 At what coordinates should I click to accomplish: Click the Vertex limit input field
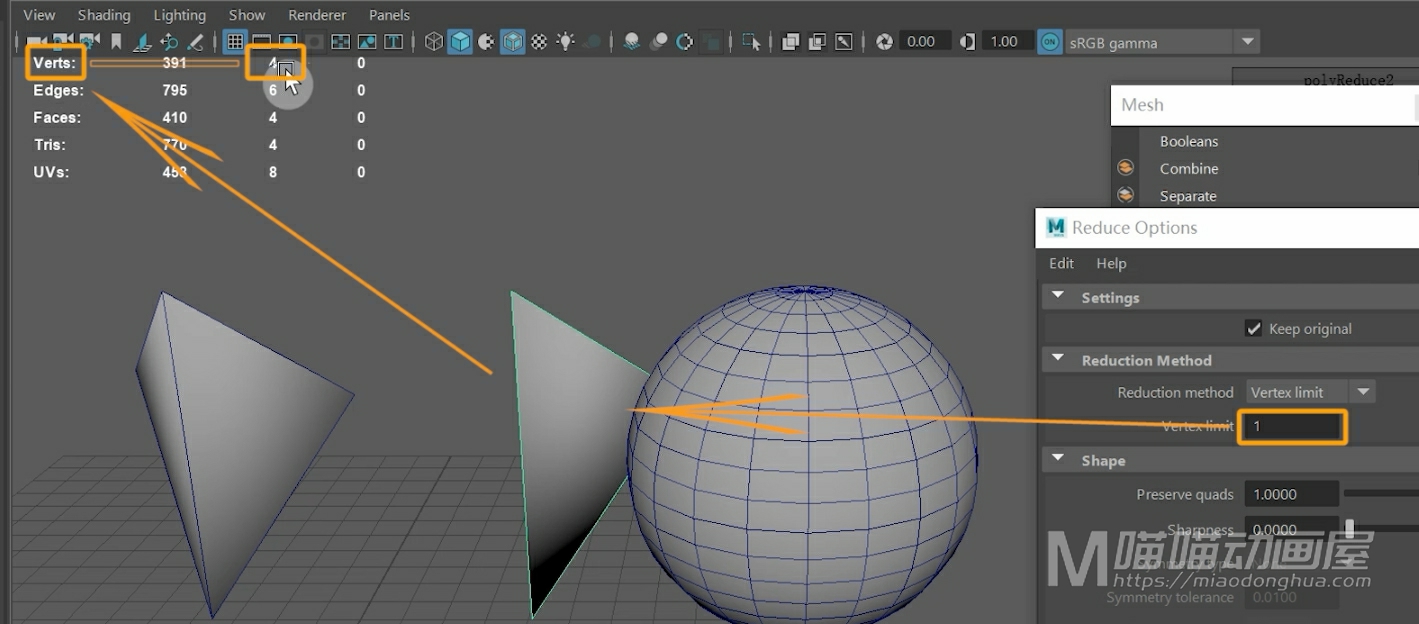coord(1292,426)
